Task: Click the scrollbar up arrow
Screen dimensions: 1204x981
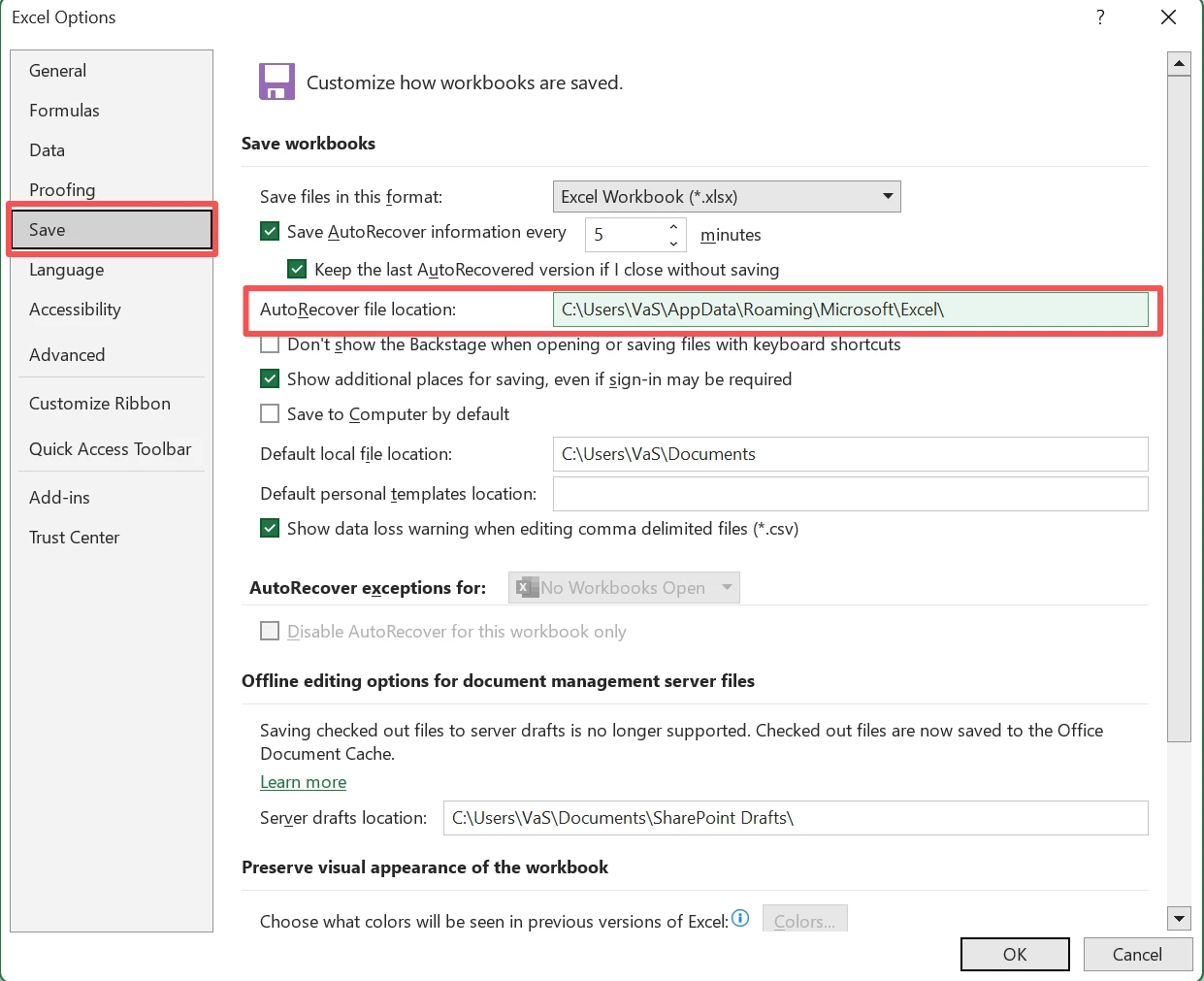Action: point(1179,64)
